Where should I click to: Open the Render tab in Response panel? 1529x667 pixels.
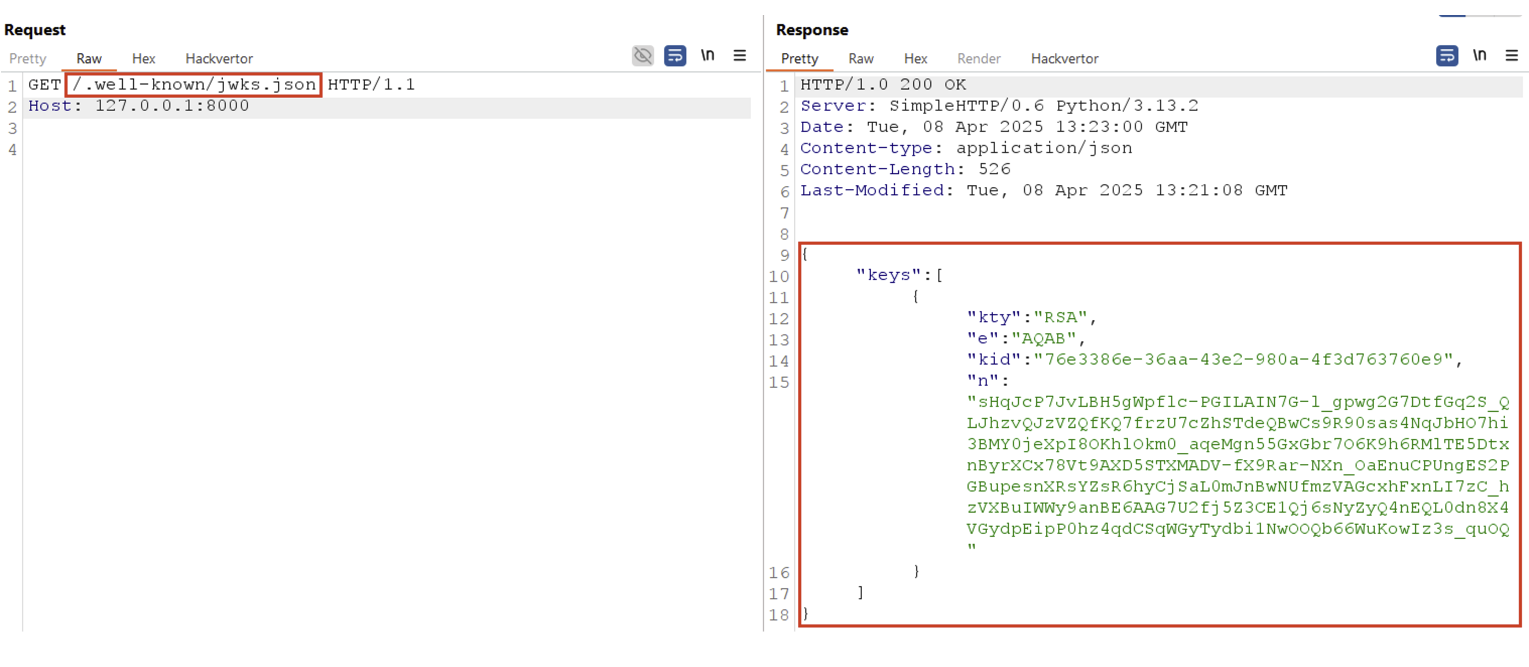979,59
